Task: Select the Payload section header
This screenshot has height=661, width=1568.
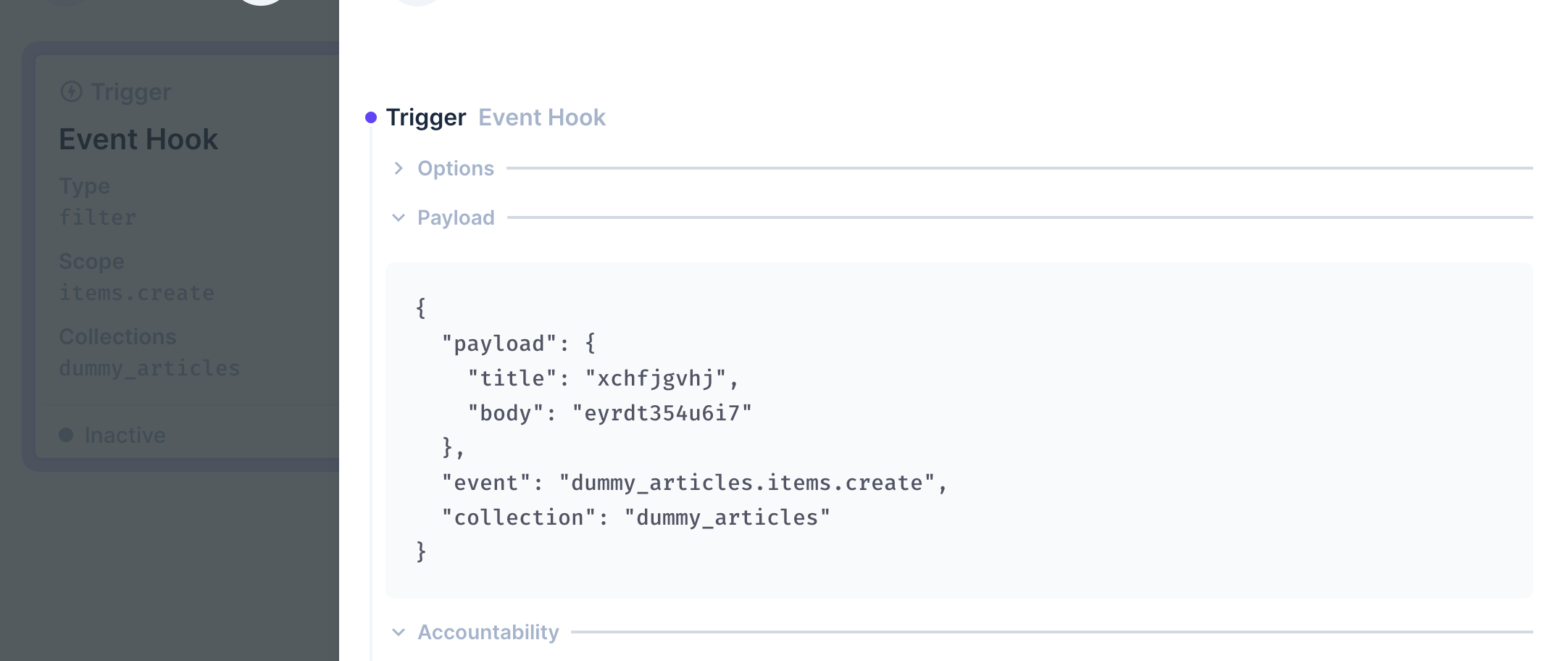Action: tap(456, 217)
